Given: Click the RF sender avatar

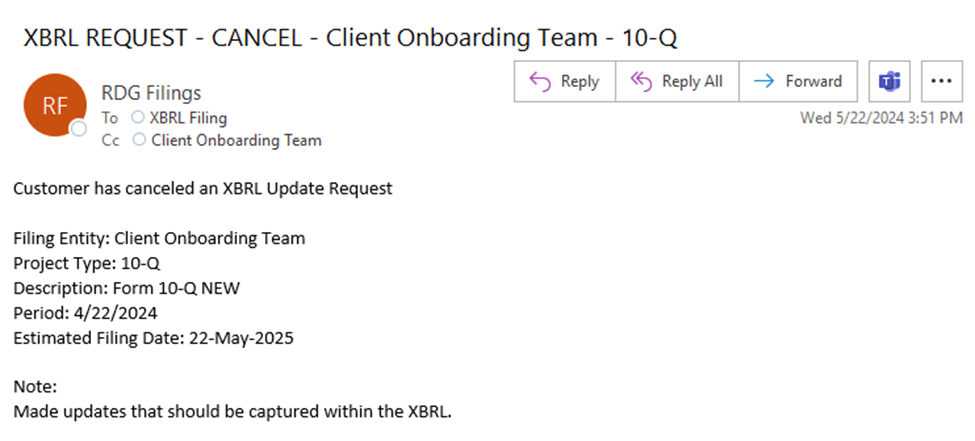Looking at the screenshot, I should (x=55, y=105).
